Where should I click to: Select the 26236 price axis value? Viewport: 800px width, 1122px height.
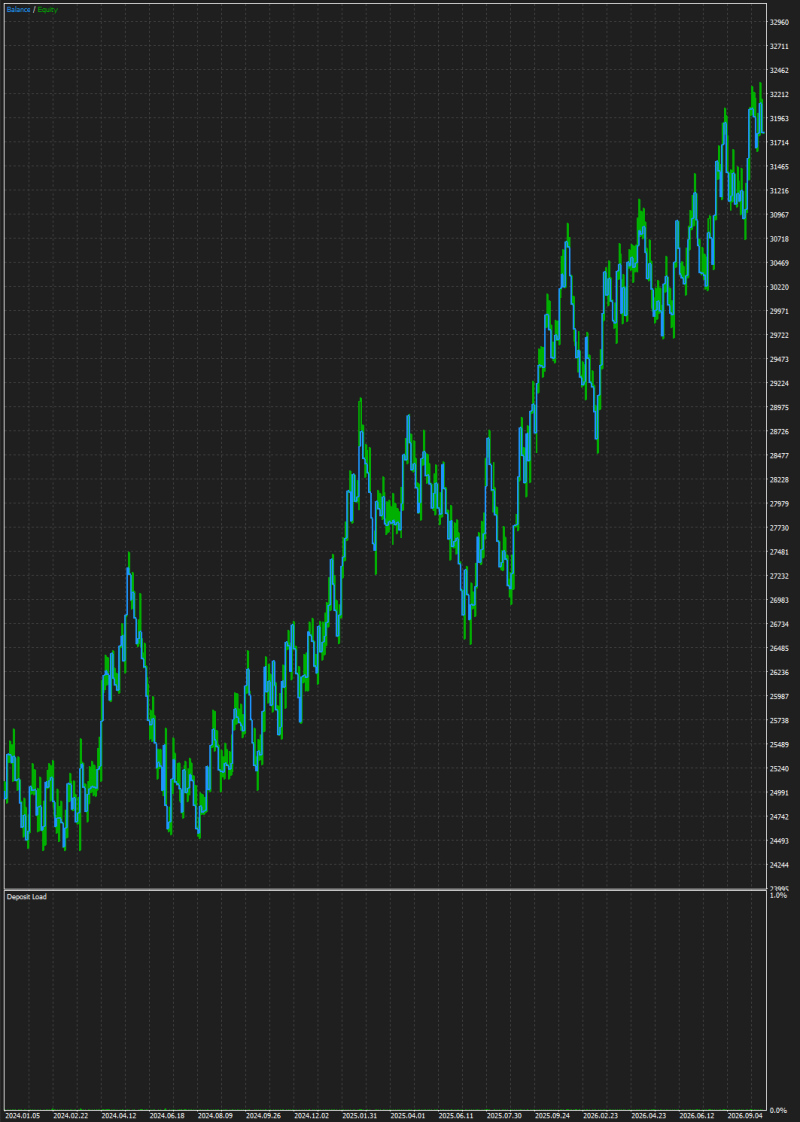click(779, 673)
